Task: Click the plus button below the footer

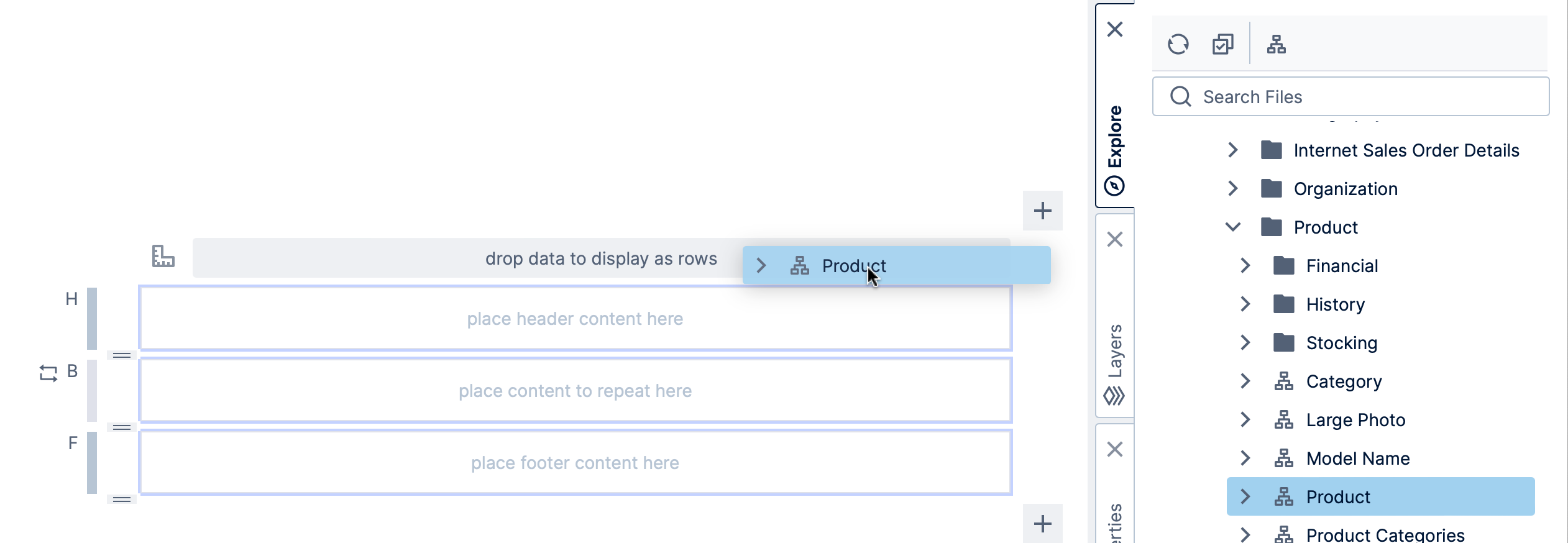Action: pos(1042,524)
